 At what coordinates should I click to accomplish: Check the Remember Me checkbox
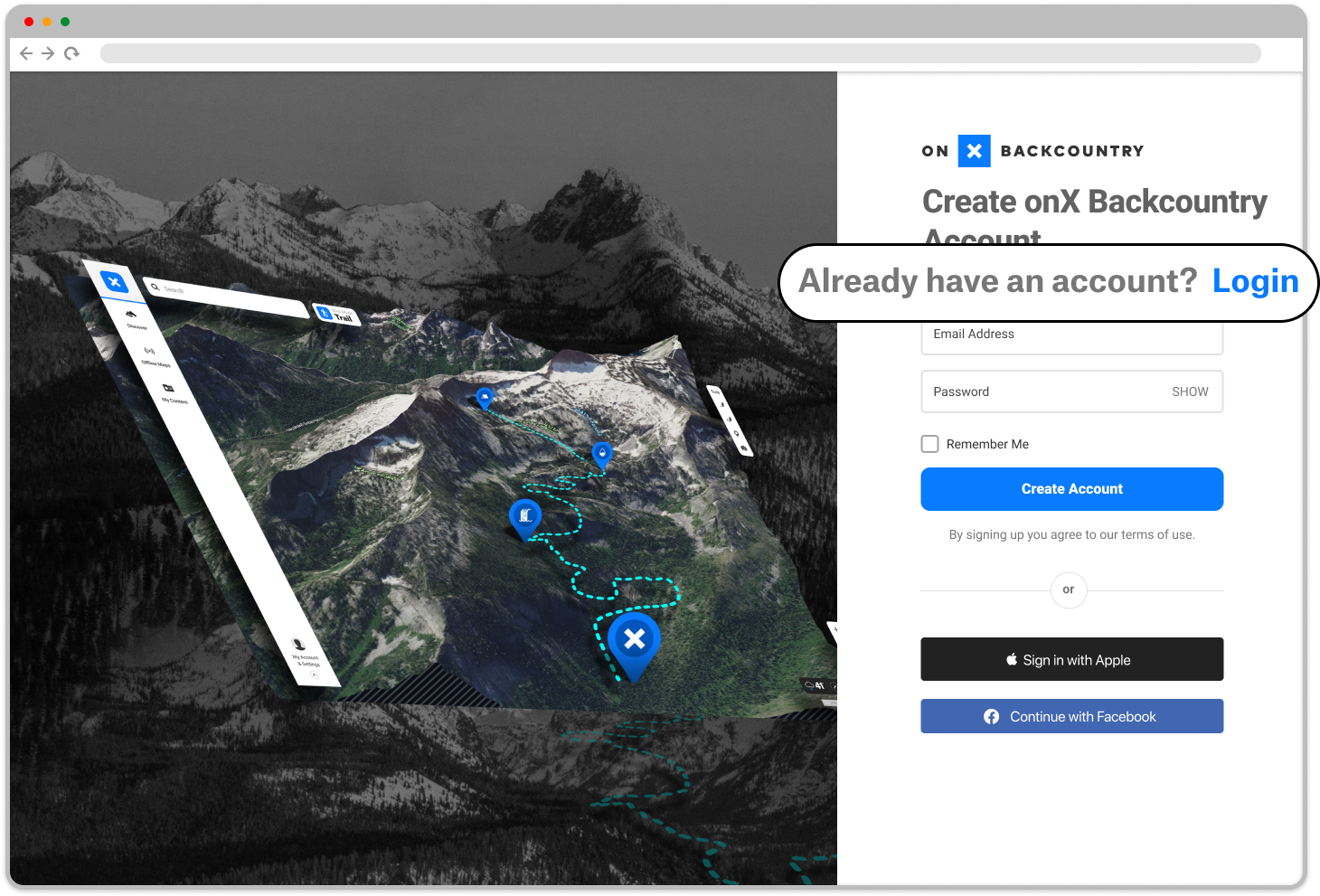coord(929,443)
